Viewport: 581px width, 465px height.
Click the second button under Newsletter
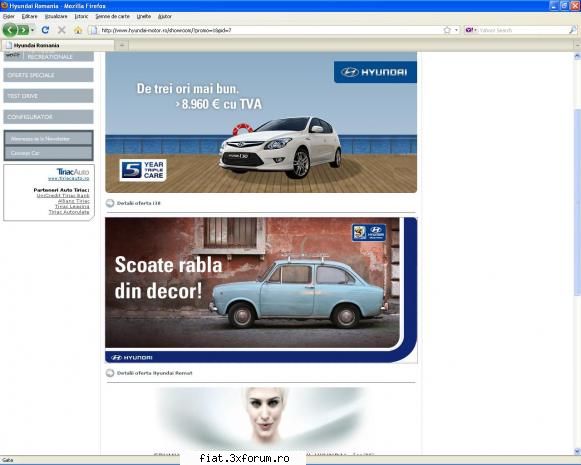49,153
